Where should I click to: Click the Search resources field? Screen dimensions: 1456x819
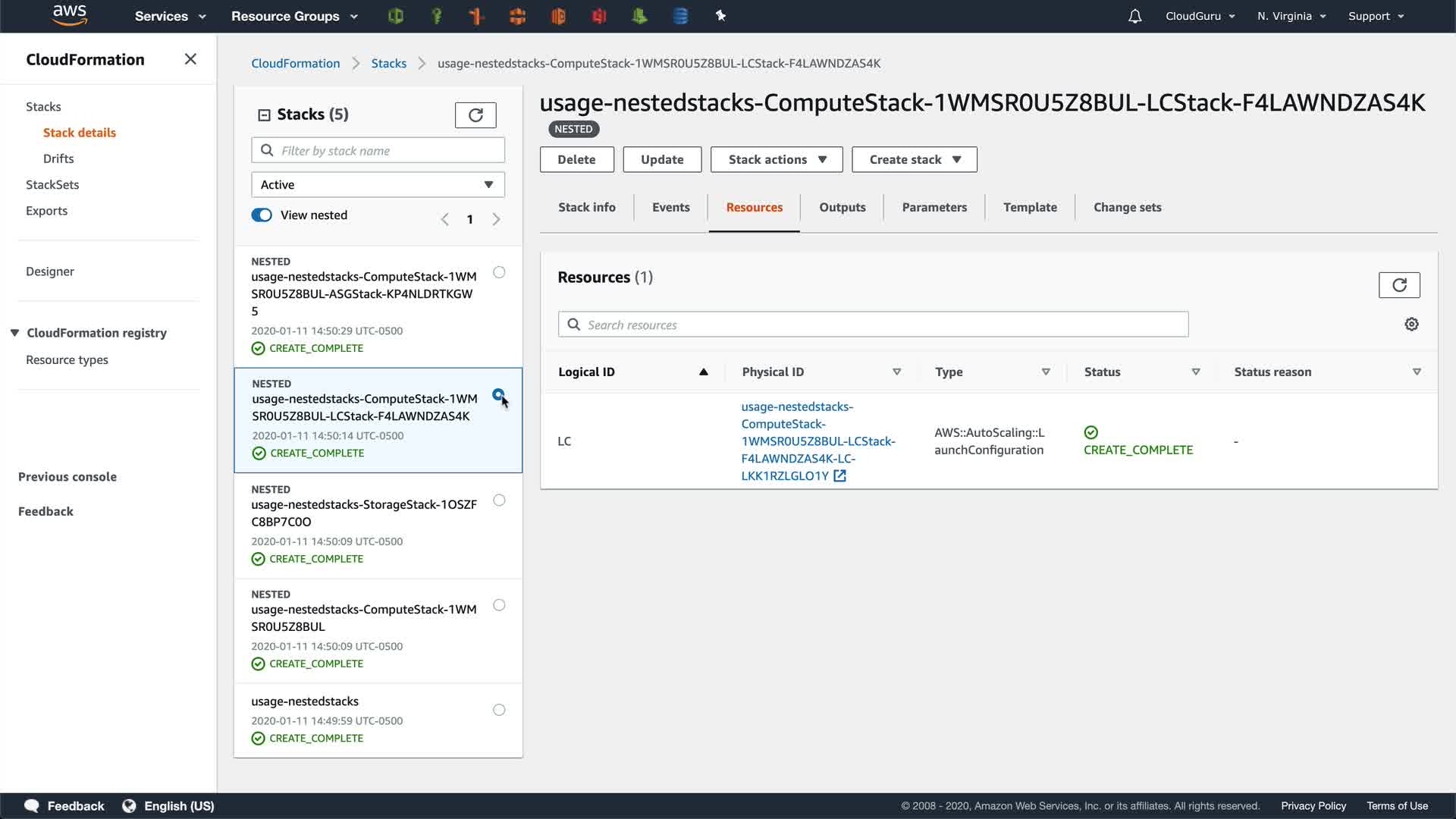point(872,325)
